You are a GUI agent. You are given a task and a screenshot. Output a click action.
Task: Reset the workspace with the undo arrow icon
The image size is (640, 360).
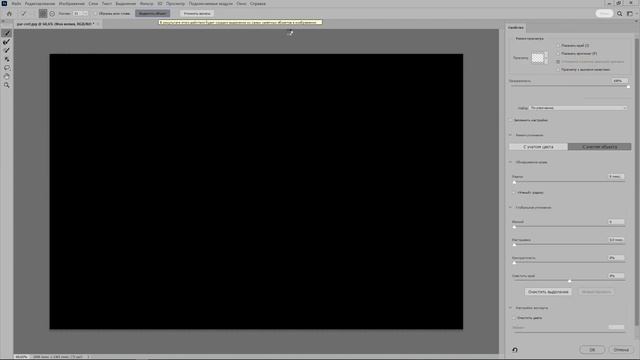[515, 350]
